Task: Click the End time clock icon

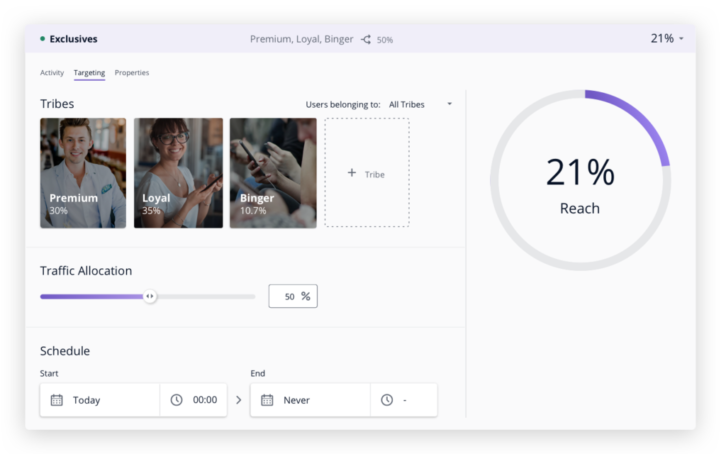Action: pyautogui.click(x=387, y=400)
